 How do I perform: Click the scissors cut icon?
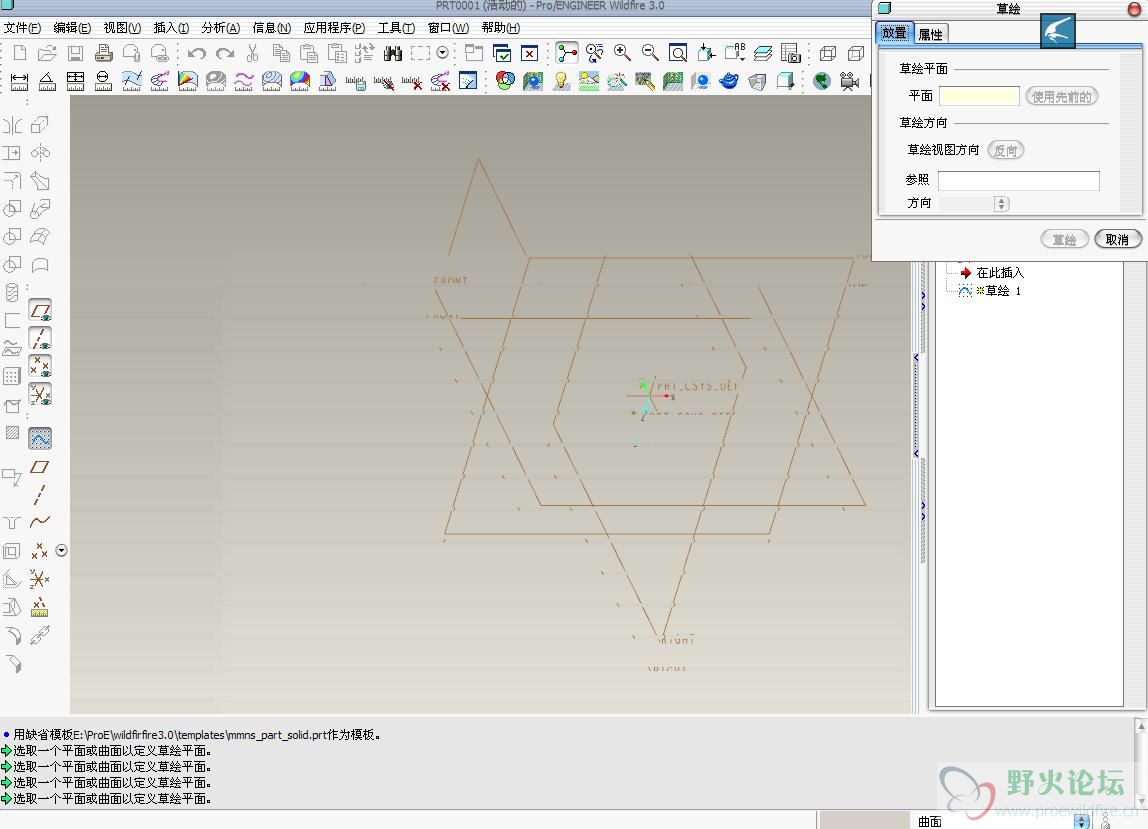click(253, 53)
